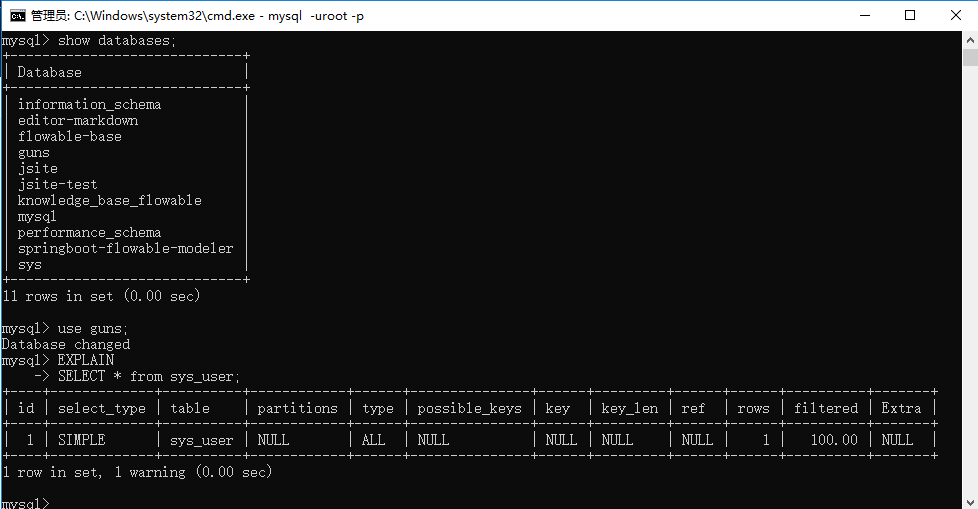Select the 'performance_schema' database row

pyautogui.click(x=89, y=233)
